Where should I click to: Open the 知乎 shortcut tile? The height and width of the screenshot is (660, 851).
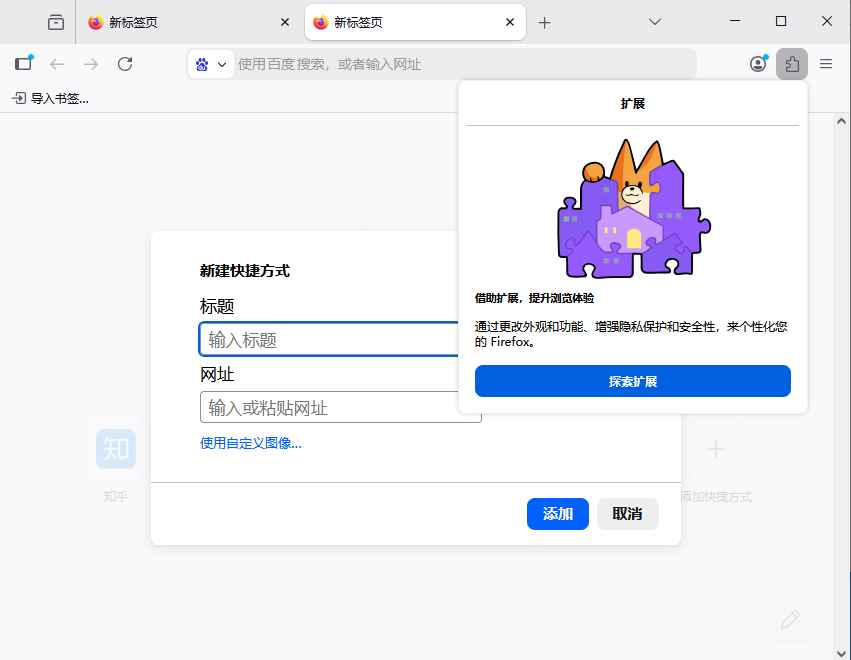pyautogui.click(x=116, y=449)
